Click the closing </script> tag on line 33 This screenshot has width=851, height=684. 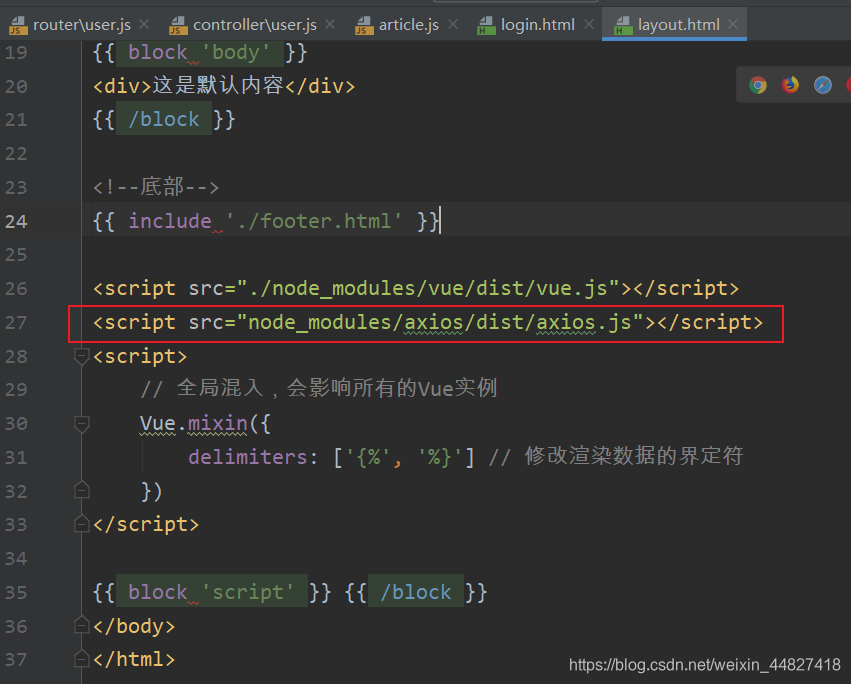coord(146,524)
